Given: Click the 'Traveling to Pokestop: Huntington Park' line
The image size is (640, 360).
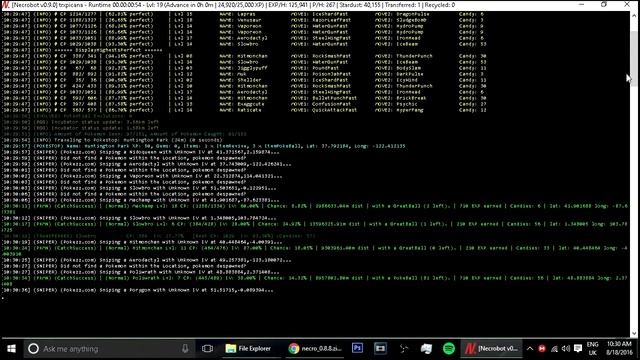Looking at the screenshot, I should (112, 140).
